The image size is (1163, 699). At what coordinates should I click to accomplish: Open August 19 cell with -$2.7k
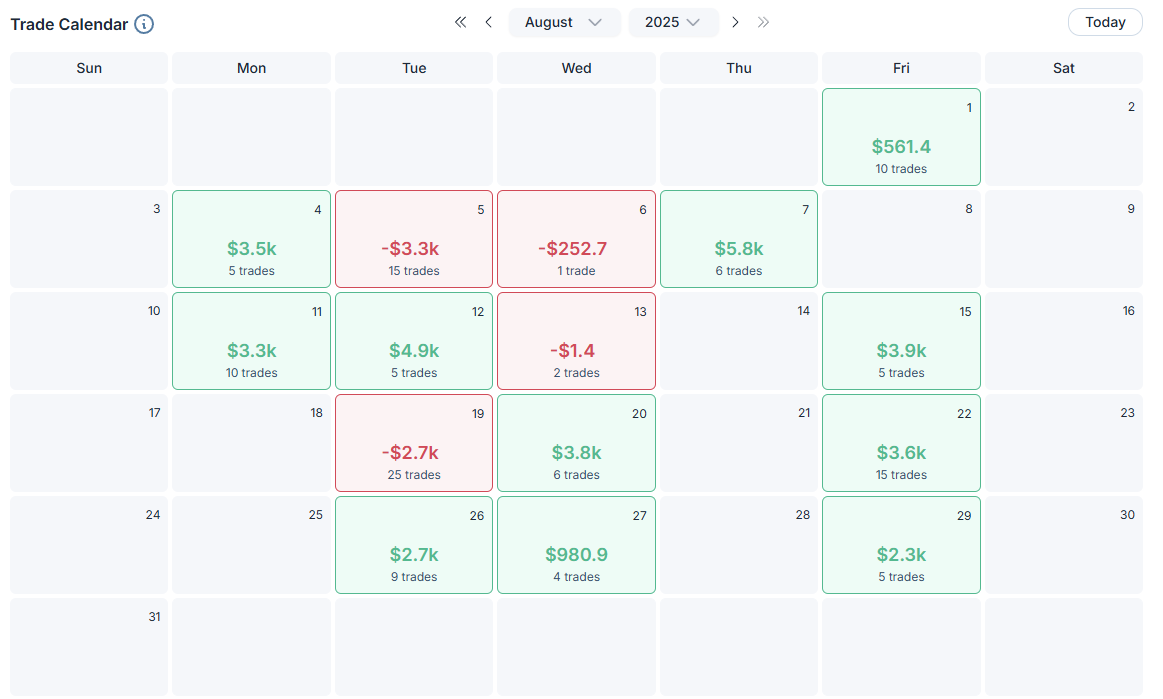click(414, 443)
